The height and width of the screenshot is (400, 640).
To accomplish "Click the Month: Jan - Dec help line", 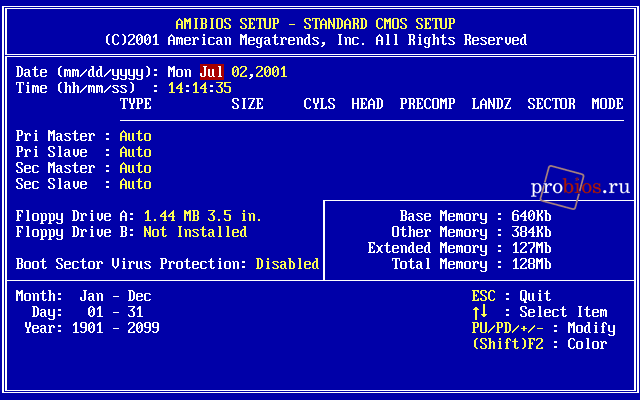I will point(83,296).
